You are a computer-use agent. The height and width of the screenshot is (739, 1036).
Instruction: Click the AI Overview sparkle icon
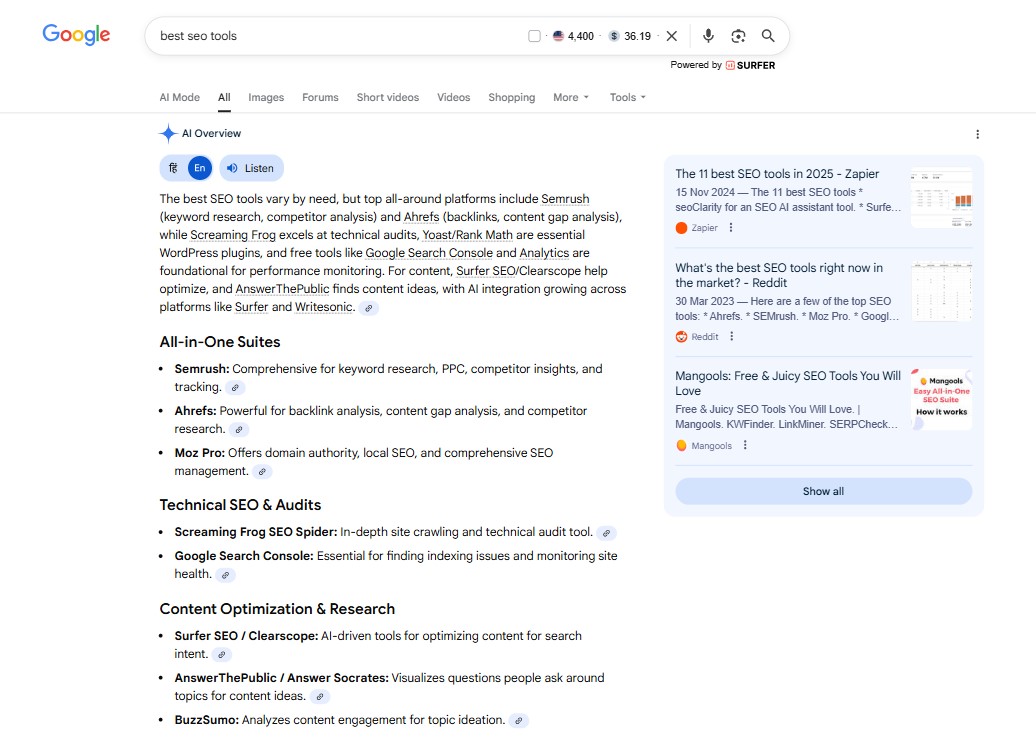click(168, 133)
